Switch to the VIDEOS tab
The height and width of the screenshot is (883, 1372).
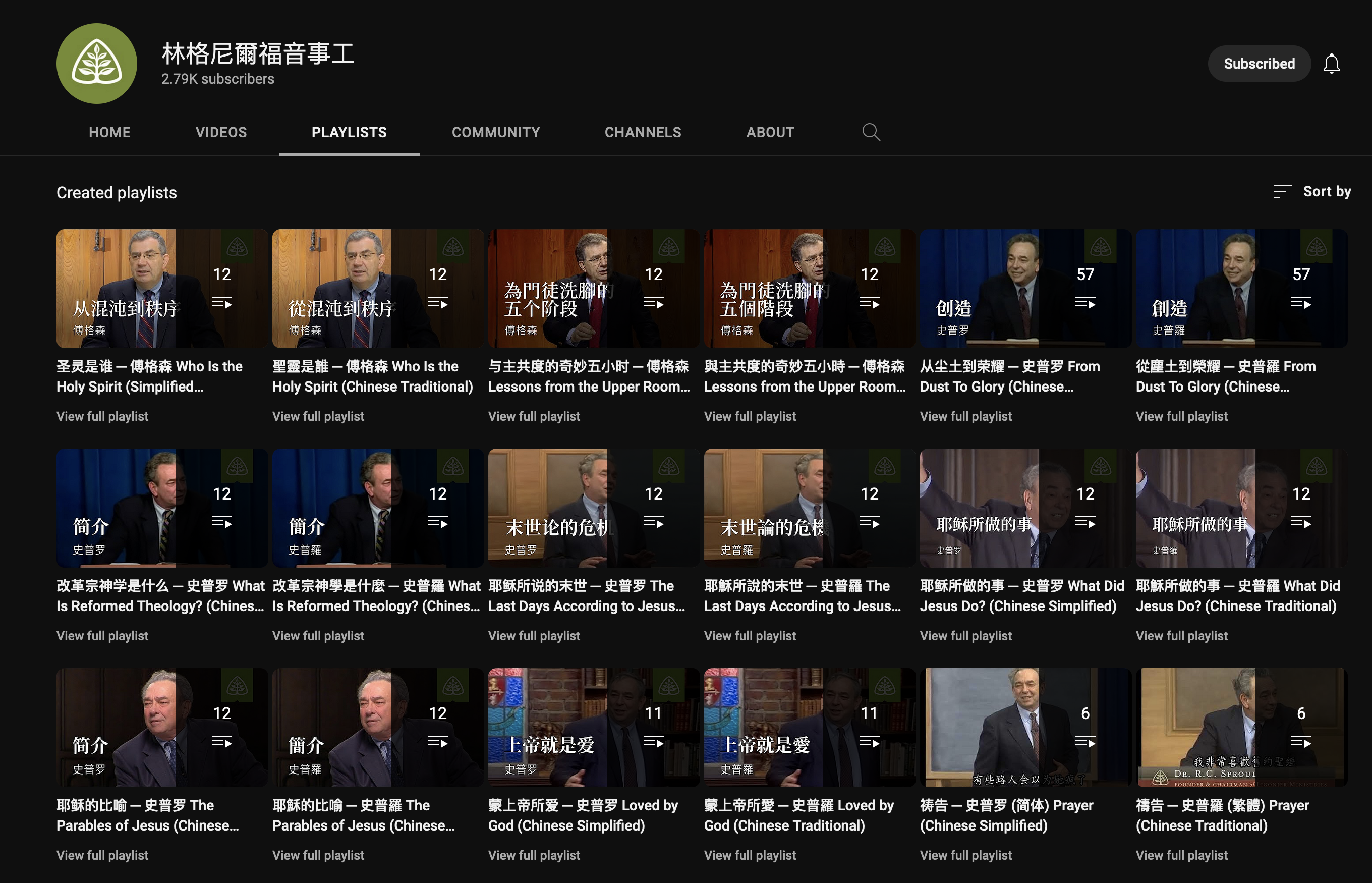pyautogui.click(x=221, y=132)
